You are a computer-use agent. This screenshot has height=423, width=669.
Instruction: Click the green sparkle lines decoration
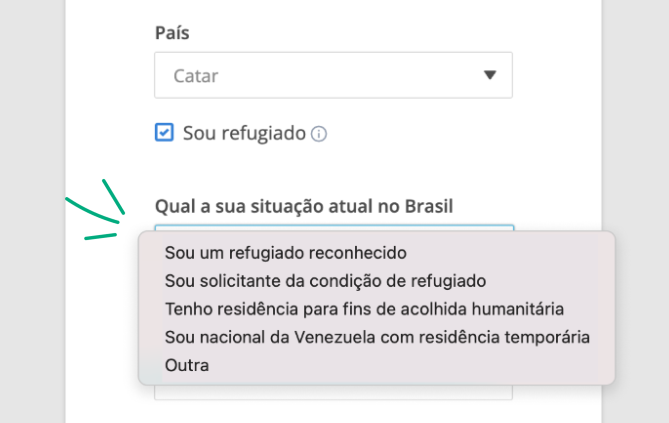point(96,210)
